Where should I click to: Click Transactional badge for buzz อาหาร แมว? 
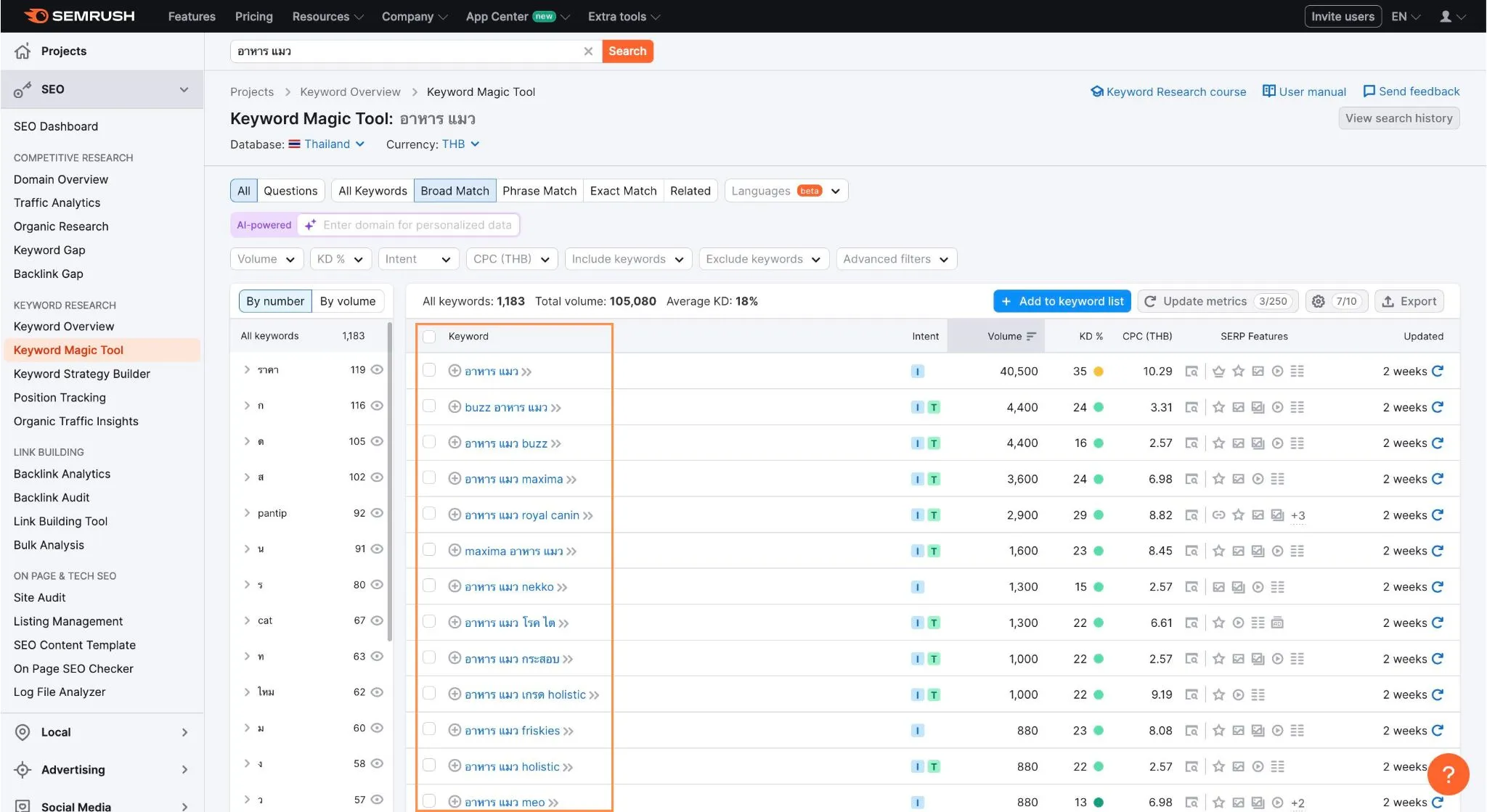pyautogui.click(x=934, y=407)
